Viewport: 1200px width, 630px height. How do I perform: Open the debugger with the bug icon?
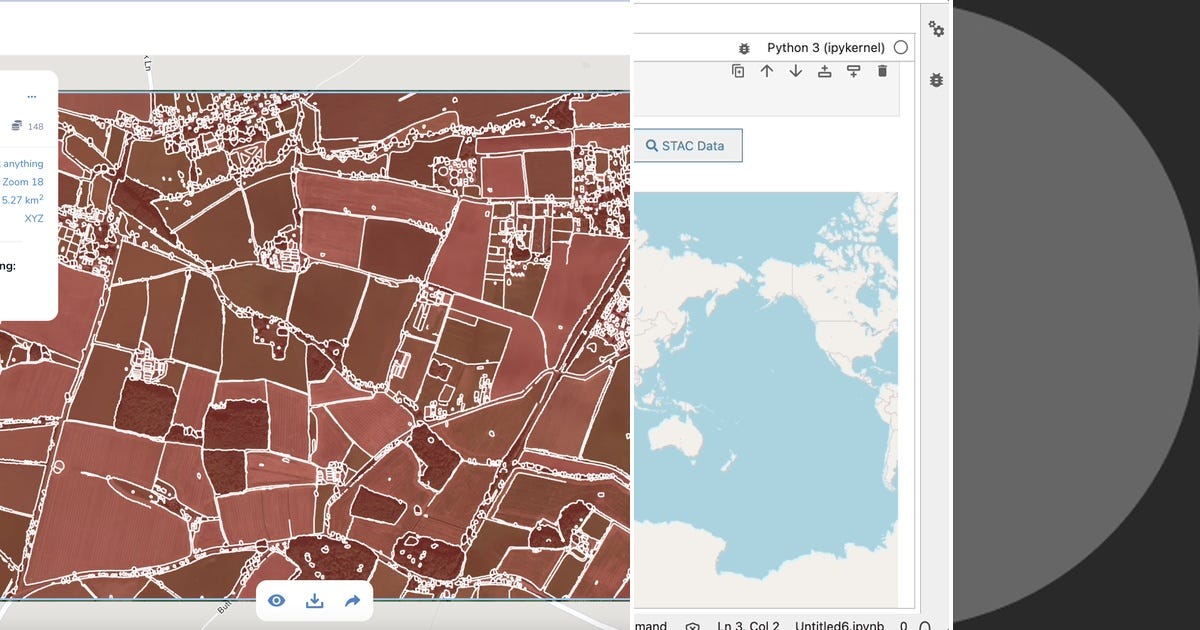point(744,47)
